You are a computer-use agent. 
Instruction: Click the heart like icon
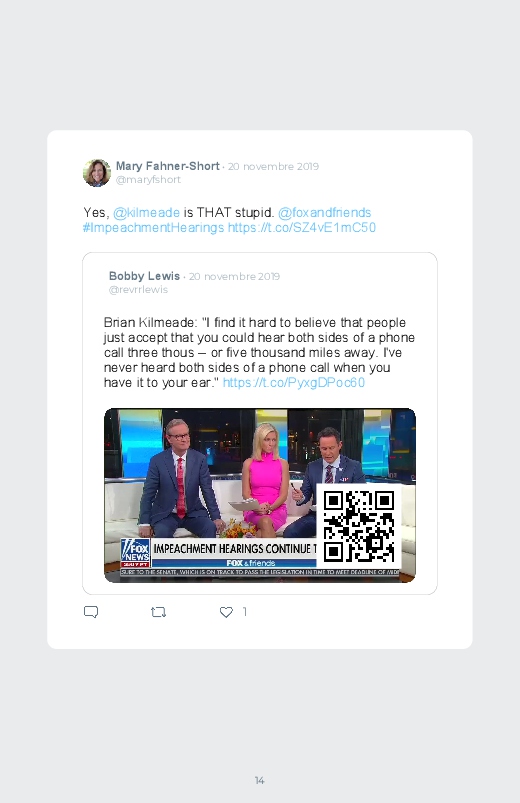(226, 612)
